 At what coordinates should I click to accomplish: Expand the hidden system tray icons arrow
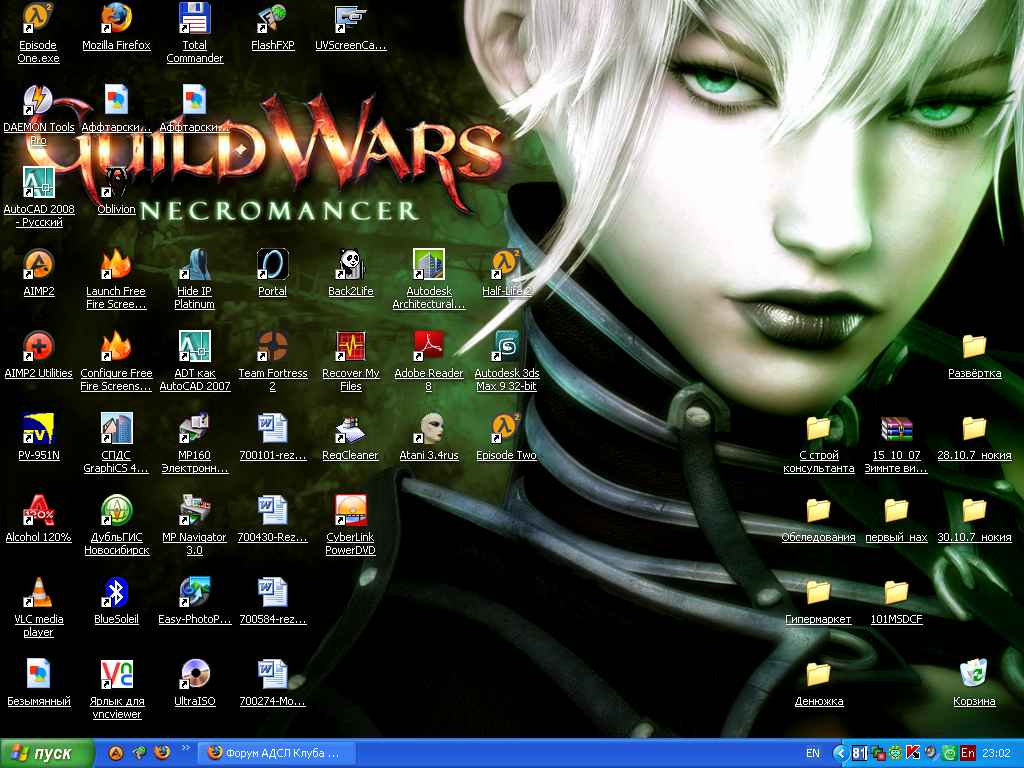pyautogui.click(x=839, y=753)
